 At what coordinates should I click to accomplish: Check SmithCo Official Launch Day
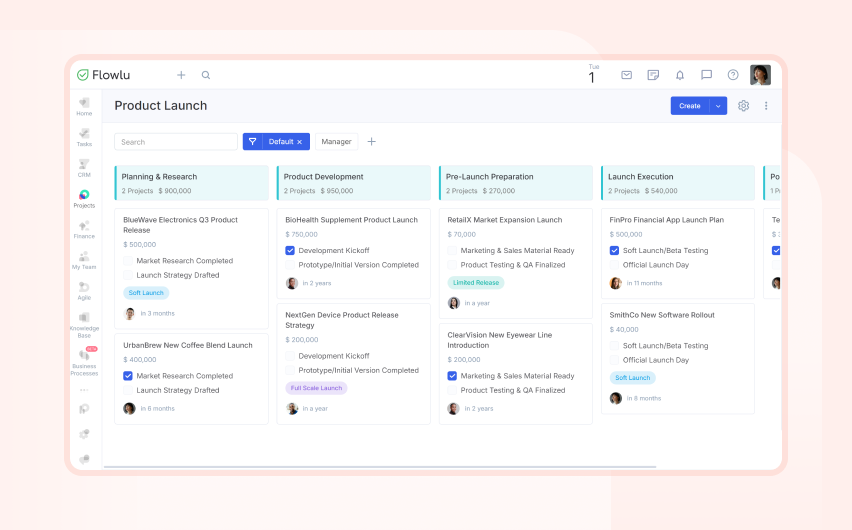[x=615, y=360]
